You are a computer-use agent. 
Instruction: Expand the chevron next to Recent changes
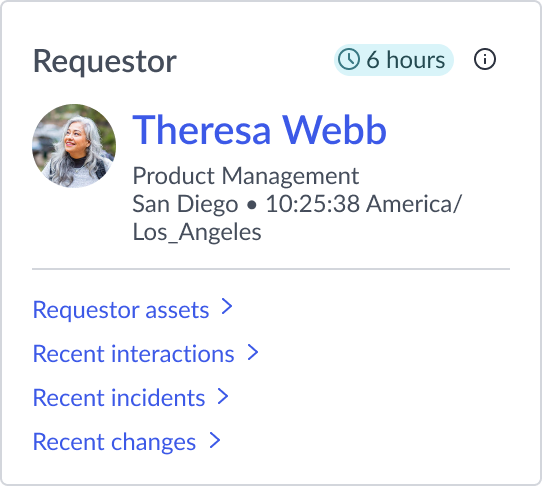[x=215, y=441]
